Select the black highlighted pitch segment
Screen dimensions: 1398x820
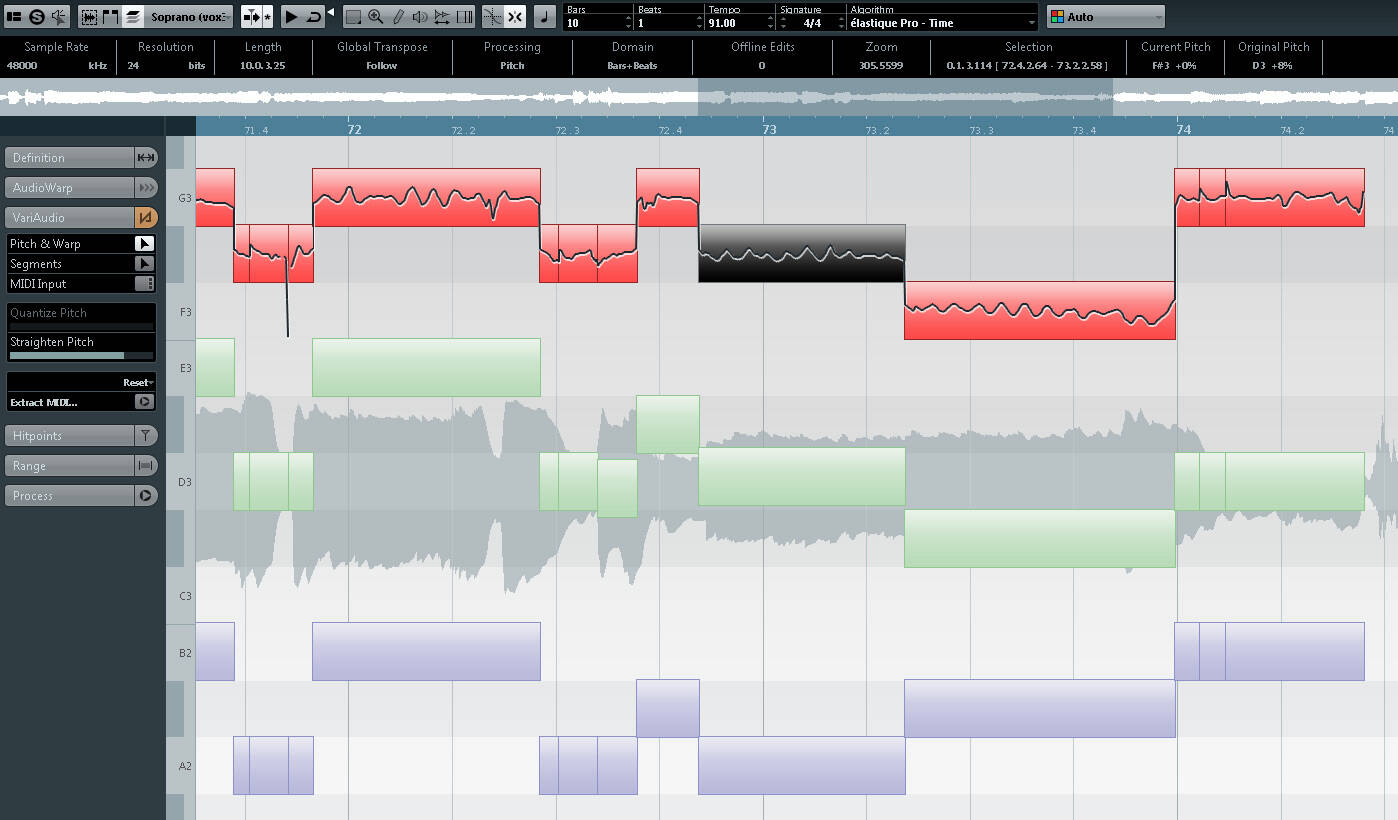point(802,253)
